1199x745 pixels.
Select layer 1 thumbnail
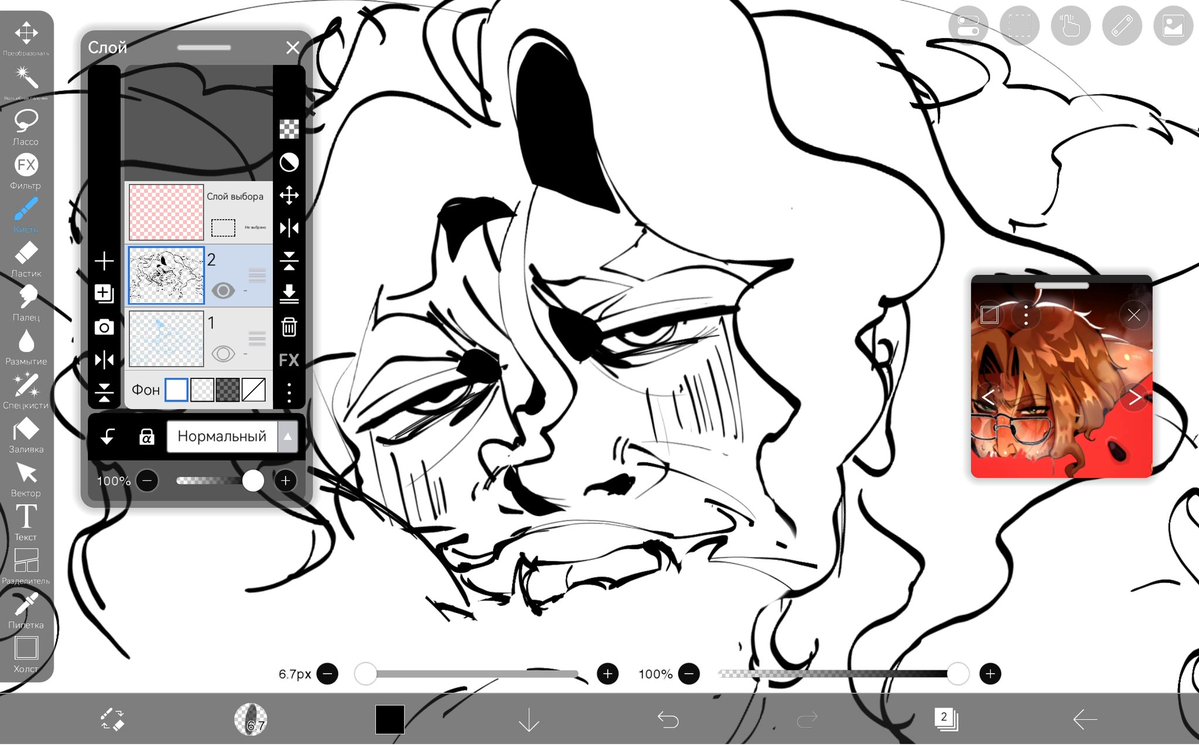(x=166, y=338)
